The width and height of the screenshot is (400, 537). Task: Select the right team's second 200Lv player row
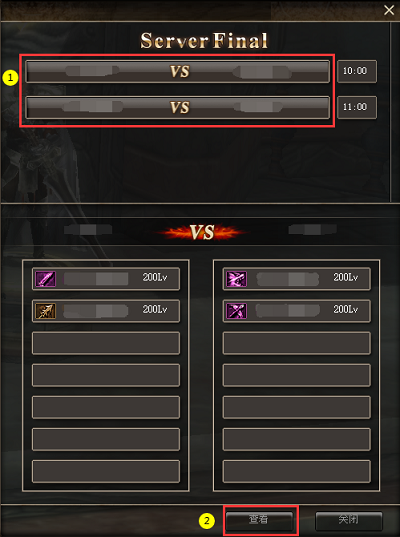coord(297,311)
